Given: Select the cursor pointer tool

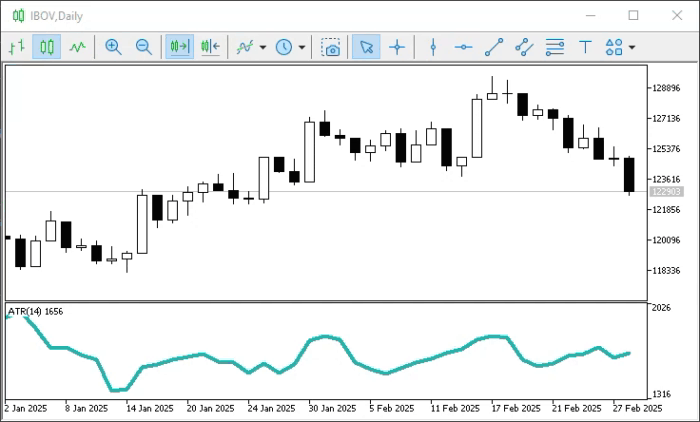Looking at the screenshot, I should coord(366,46).
